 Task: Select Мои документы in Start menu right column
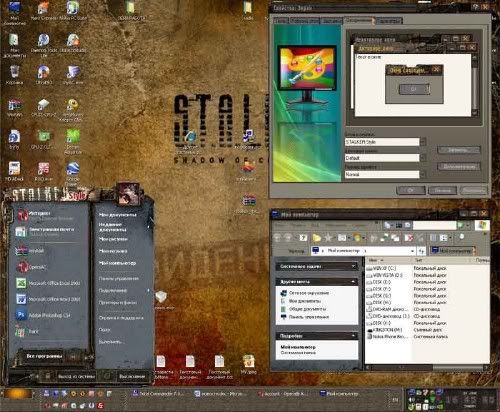coord(118,215)
